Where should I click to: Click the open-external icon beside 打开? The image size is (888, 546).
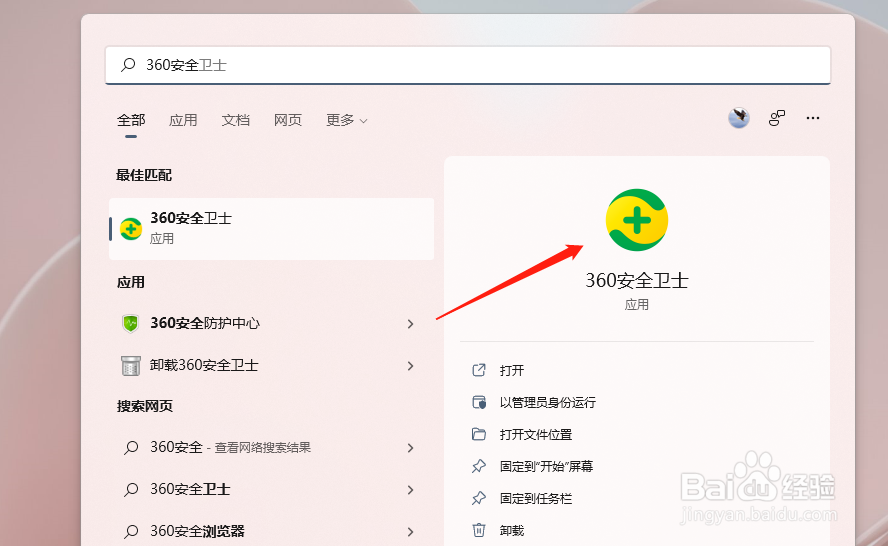pyautogui.click(x=479, y=370)
